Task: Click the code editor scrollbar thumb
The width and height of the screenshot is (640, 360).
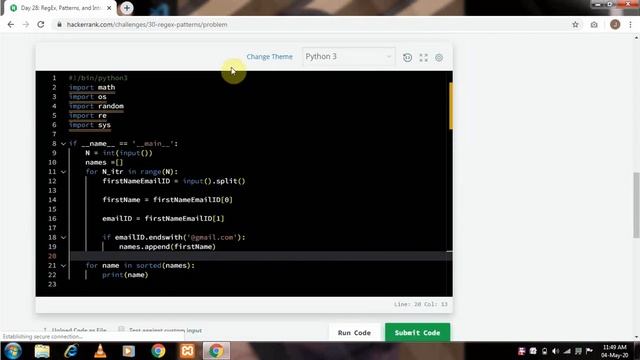Action: (451, 106)
